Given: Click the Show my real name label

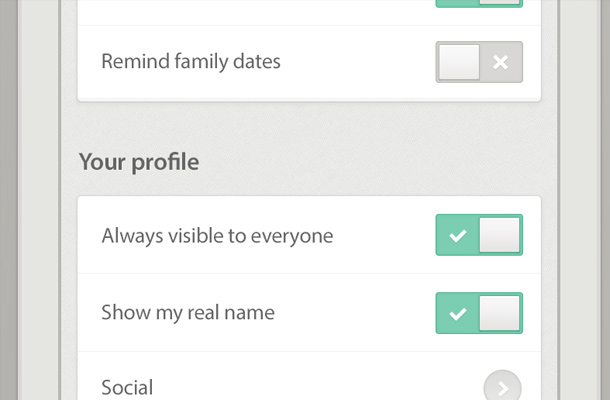Looking at the screenshot, I should tap(188, 314).
